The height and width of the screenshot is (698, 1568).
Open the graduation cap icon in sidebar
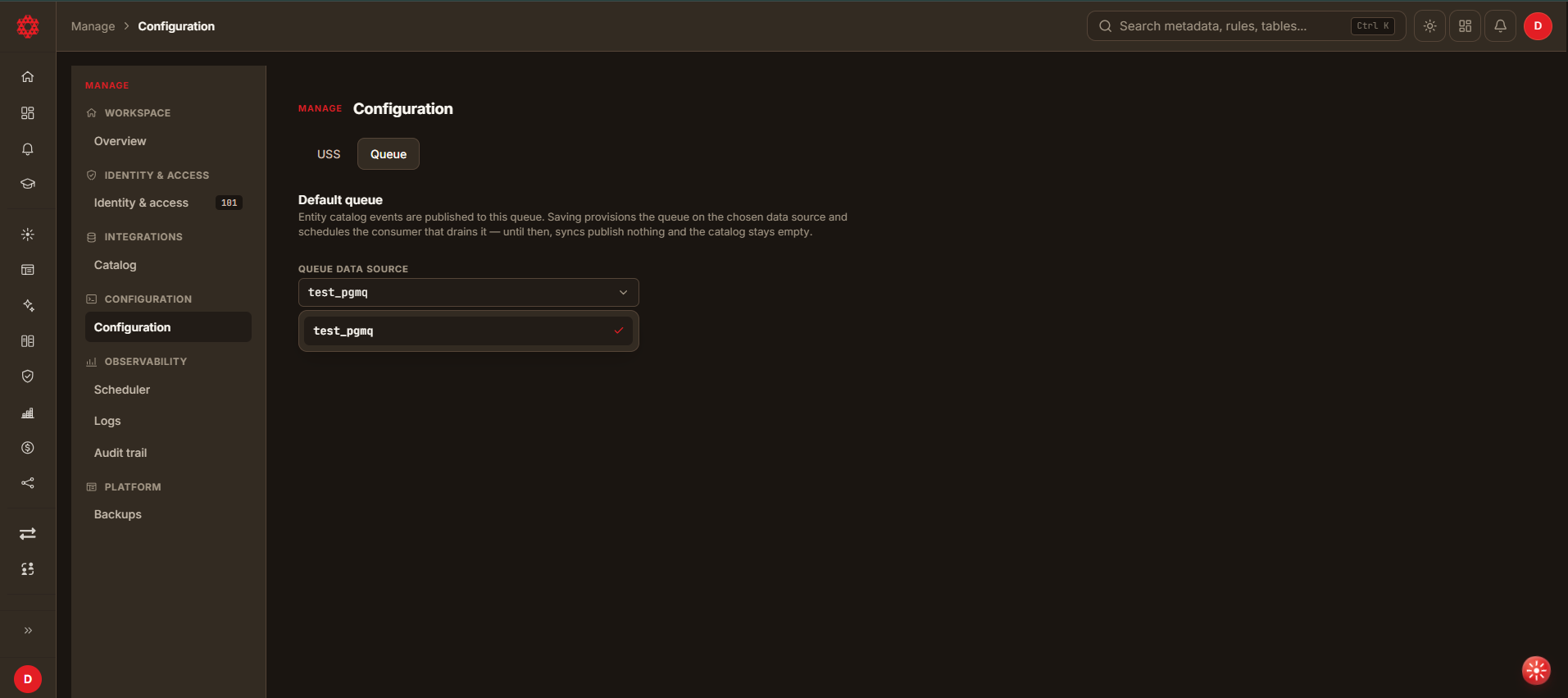[28, 184]
